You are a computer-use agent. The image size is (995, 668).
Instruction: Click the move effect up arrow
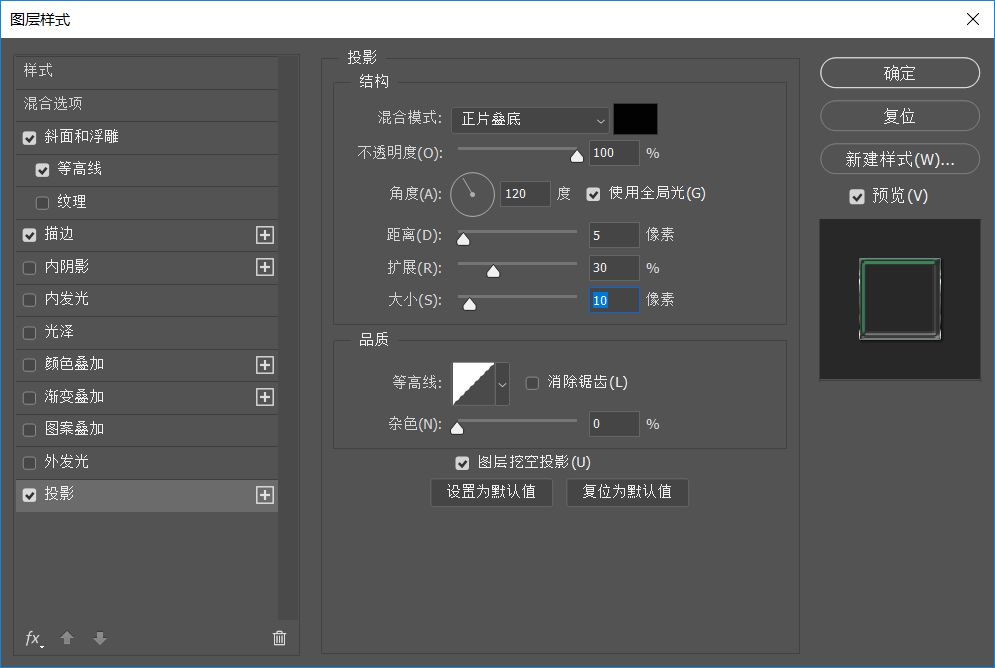tap(67, 638)
